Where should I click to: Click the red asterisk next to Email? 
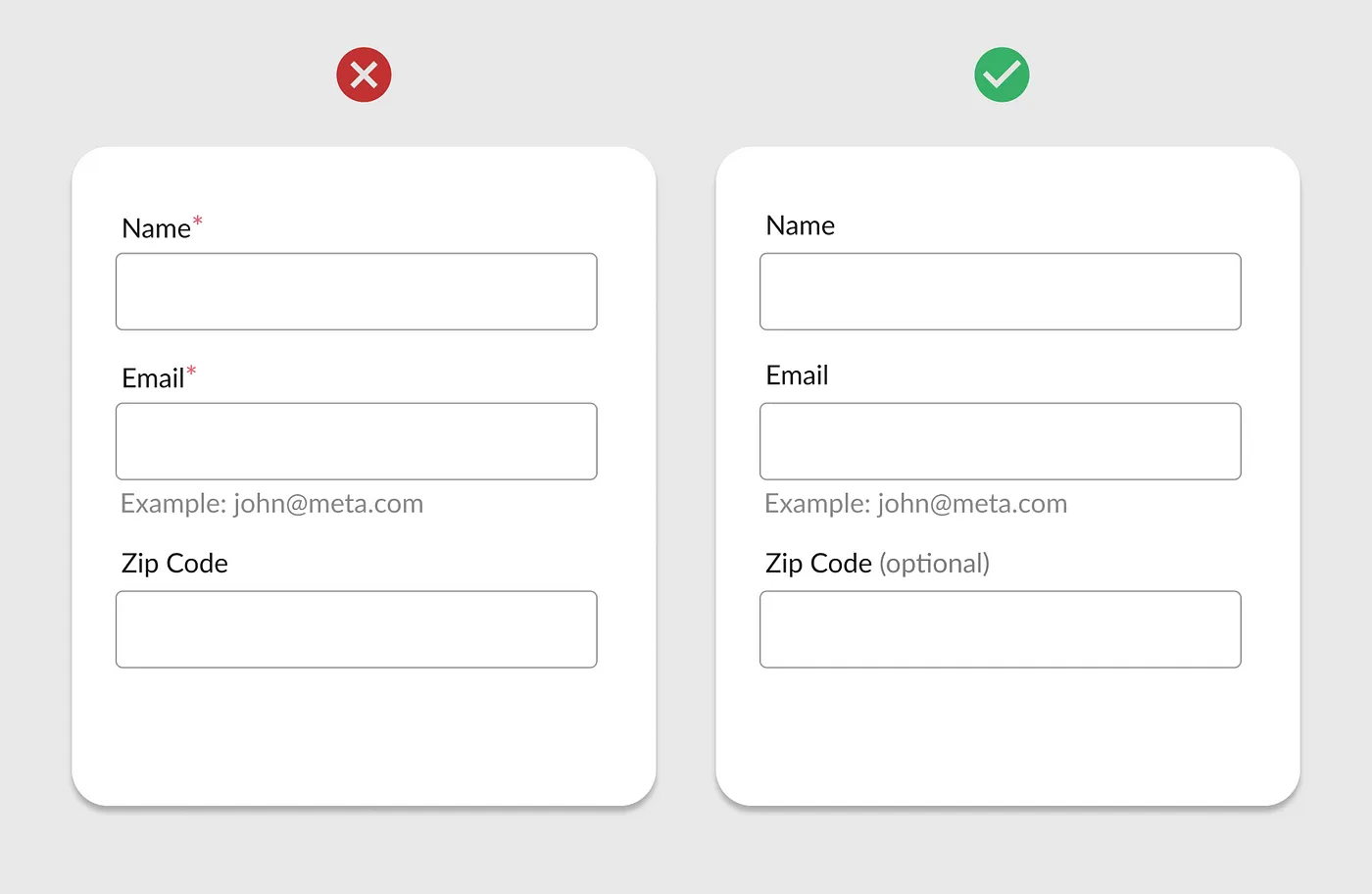coord(191,371)
